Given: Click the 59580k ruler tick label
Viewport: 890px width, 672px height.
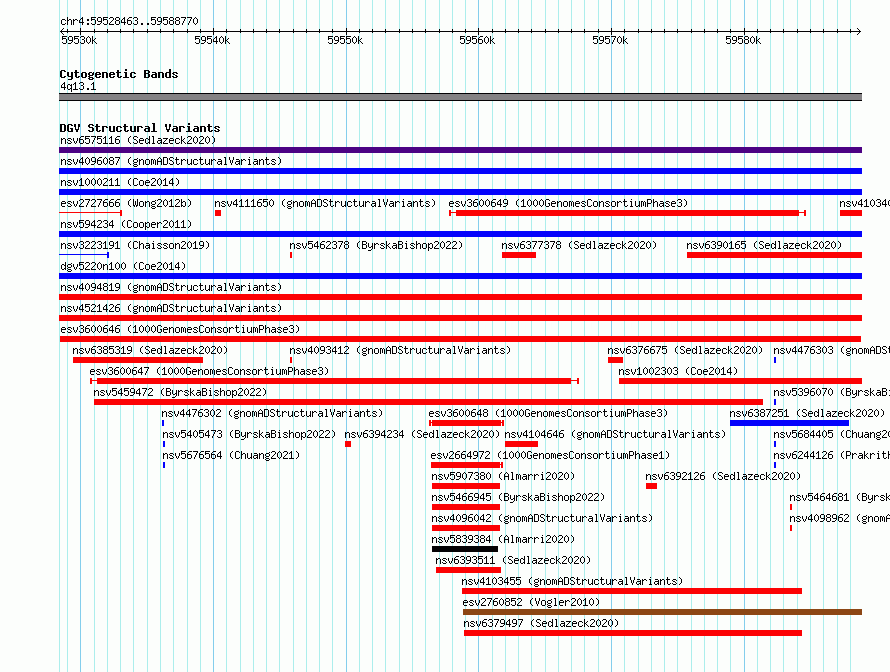Looking at the screenshot, I should (x=743, y=40).
